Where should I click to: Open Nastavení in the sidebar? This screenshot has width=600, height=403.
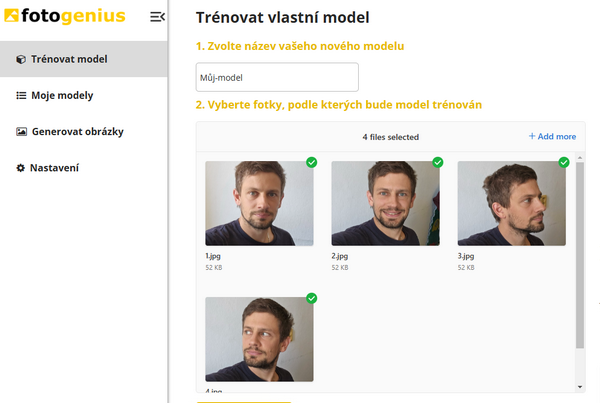(x=54, y=168)
